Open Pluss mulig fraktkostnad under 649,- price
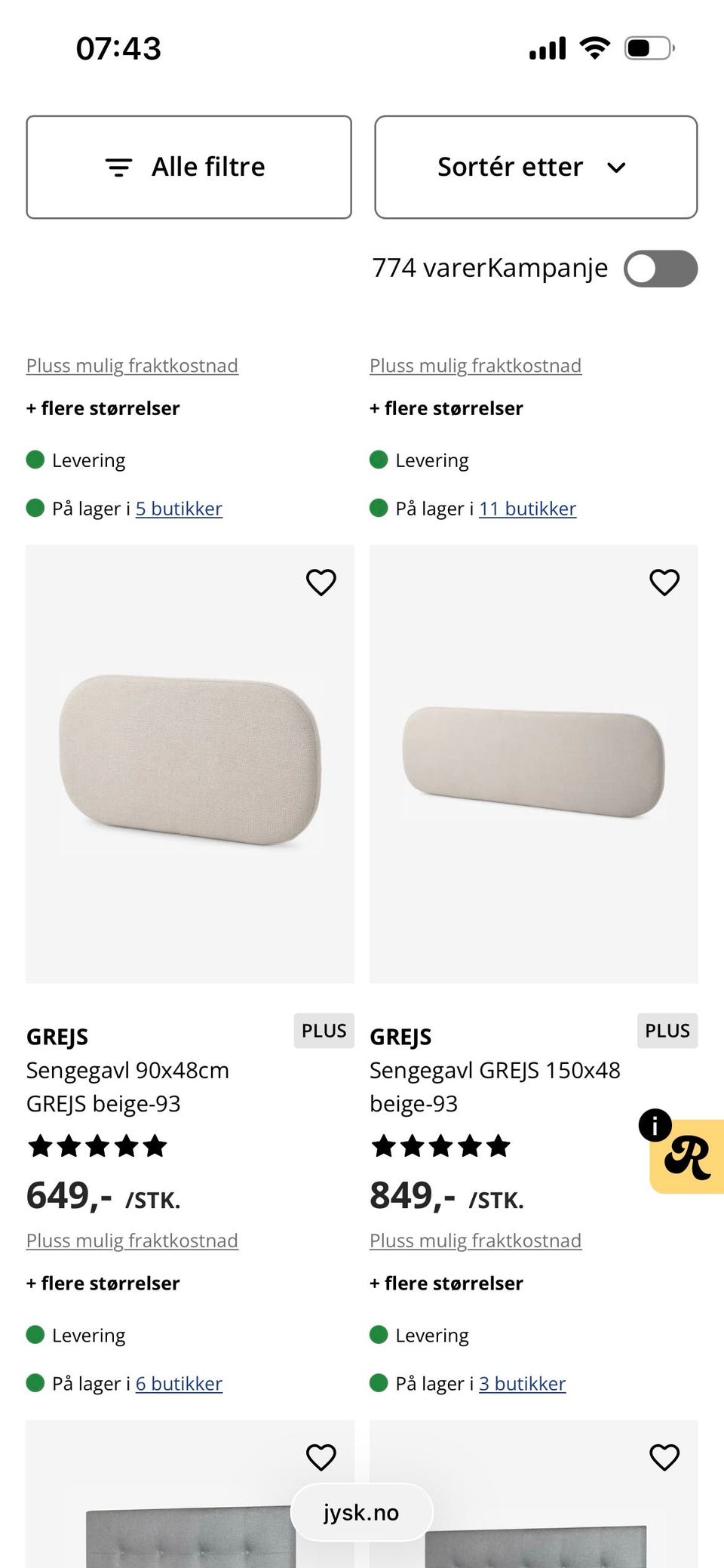This screenshot has width=724, height=1568. click(x=132, y=1241)
